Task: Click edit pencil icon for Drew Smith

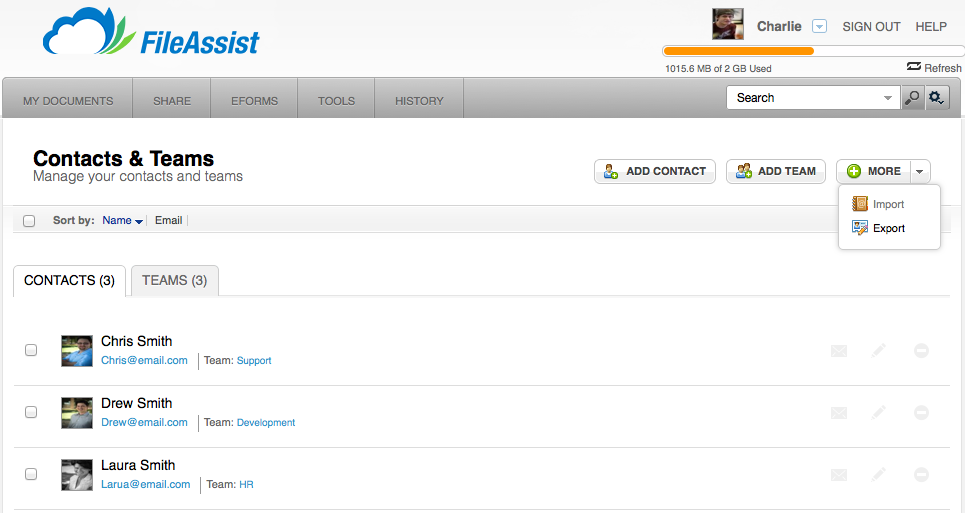Action: click(879, 412)
